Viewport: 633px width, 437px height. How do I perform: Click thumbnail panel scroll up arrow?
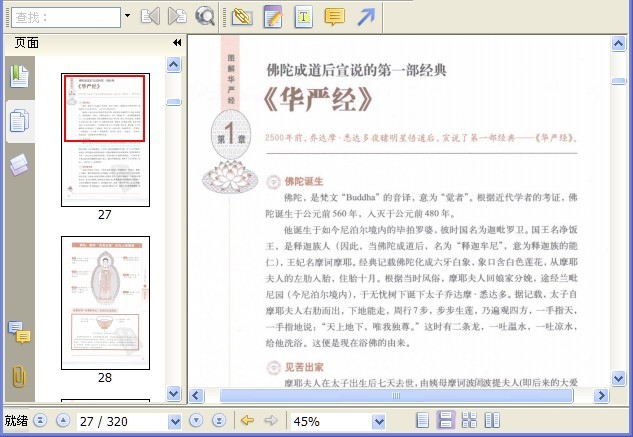174,65
